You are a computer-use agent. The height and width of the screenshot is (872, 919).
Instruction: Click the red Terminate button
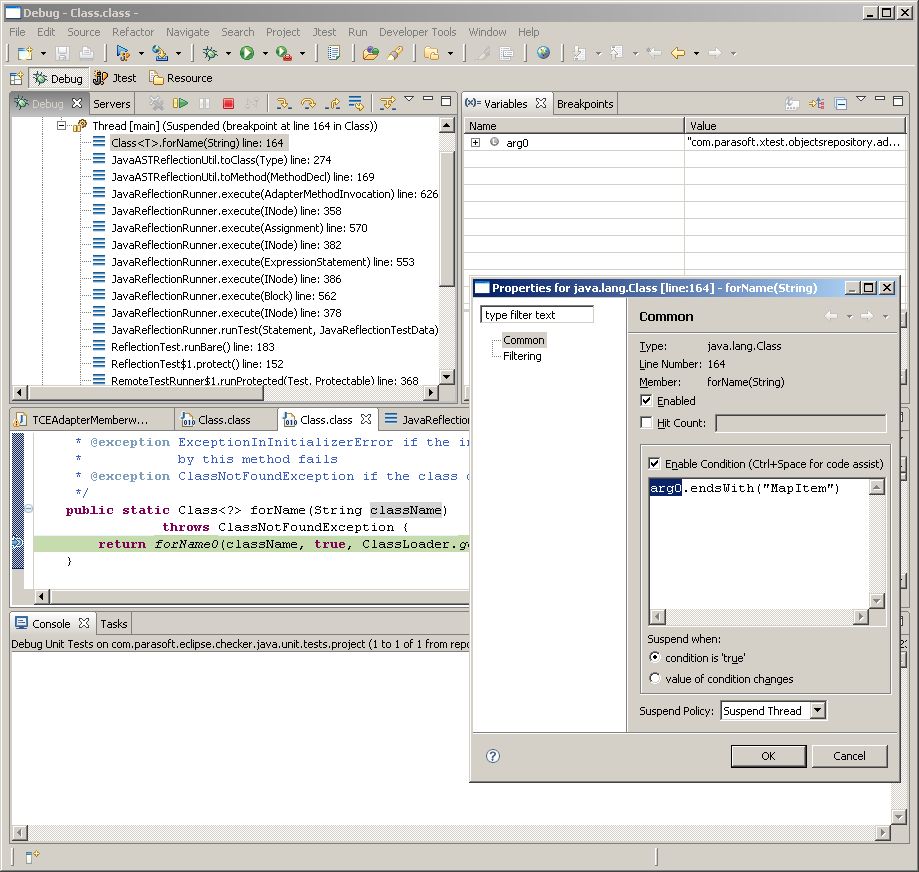[x=229, y=104]
